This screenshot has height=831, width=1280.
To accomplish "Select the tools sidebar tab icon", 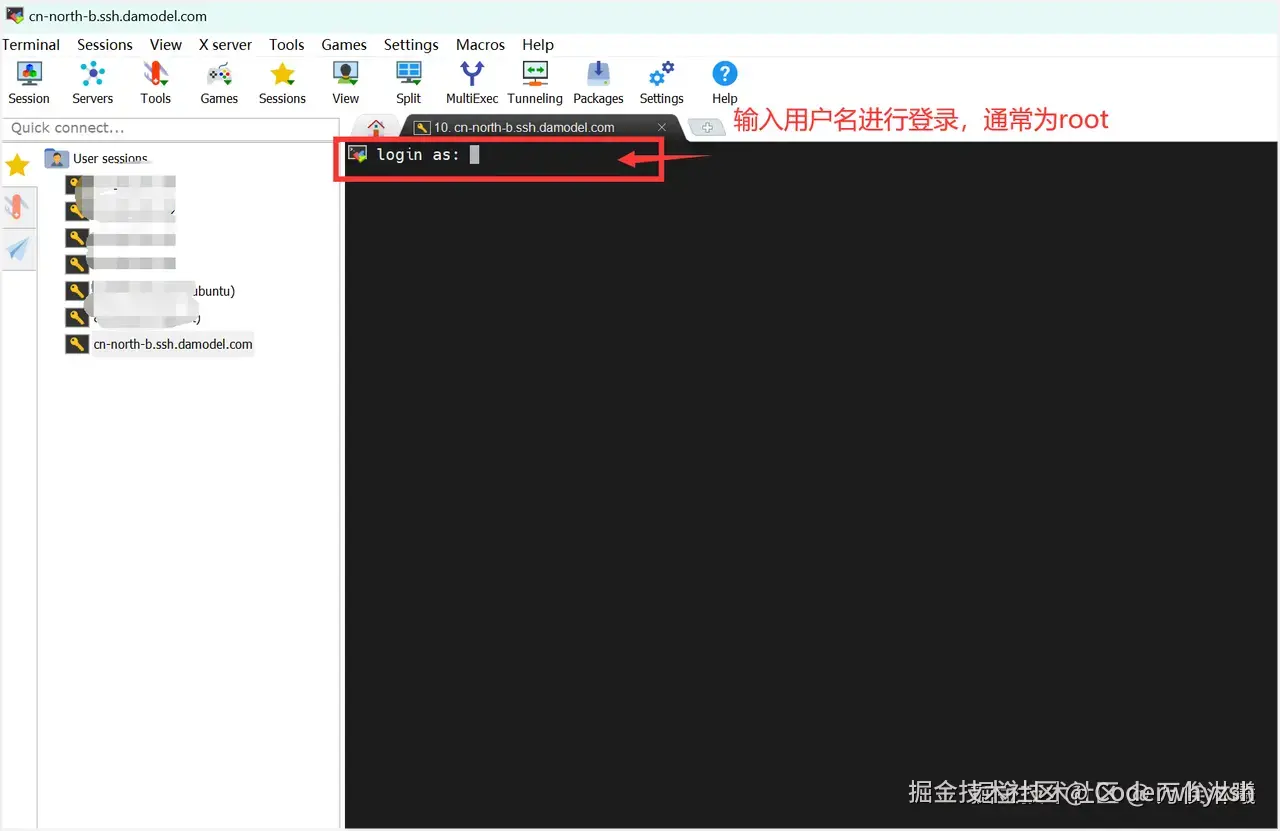I will [18, 207].
